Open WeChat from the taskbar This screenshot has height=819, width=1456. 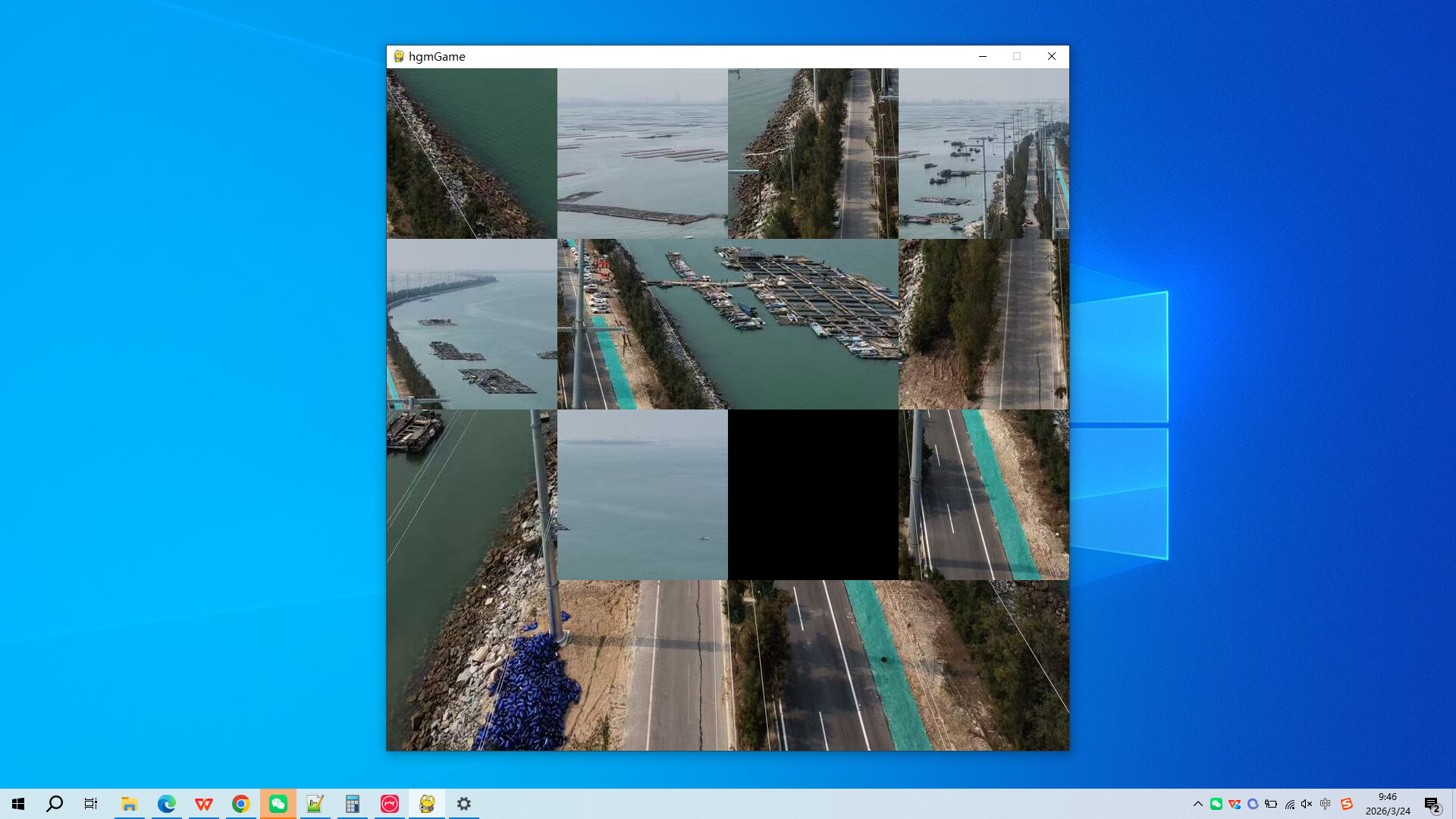[x=278, y=804]
